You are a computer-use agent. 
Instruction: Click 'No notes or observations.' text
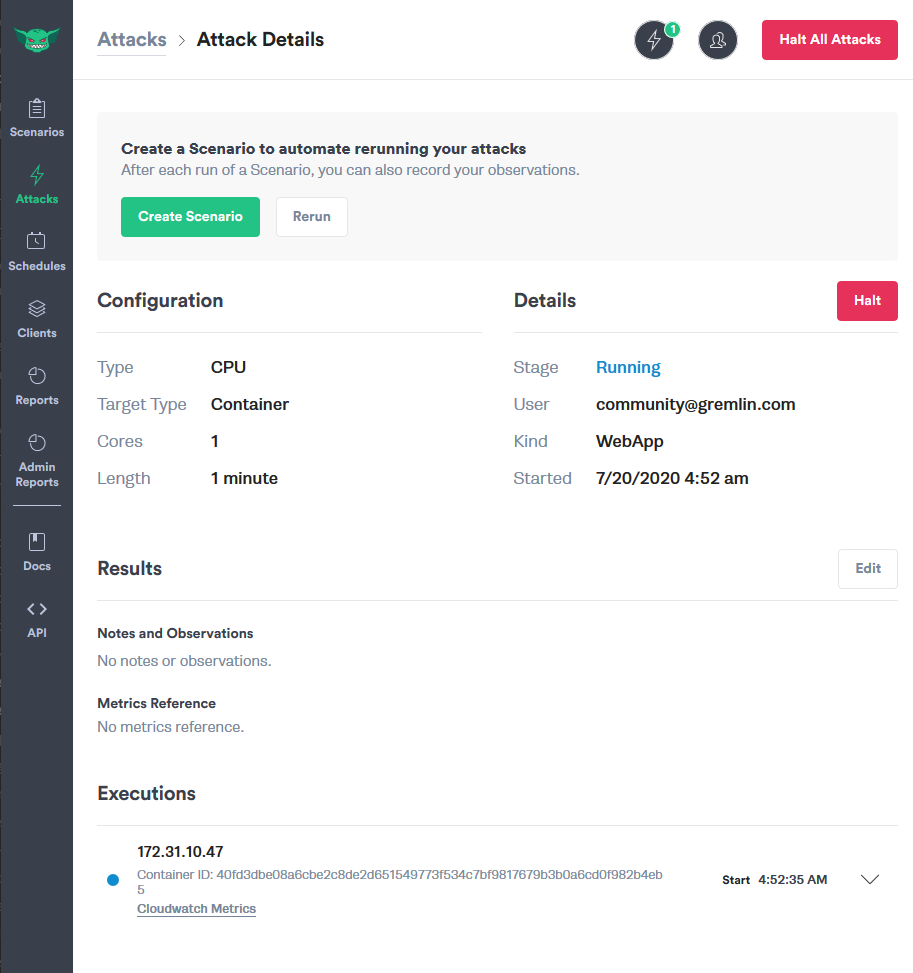pyautogui.click(x=184, y=661)
